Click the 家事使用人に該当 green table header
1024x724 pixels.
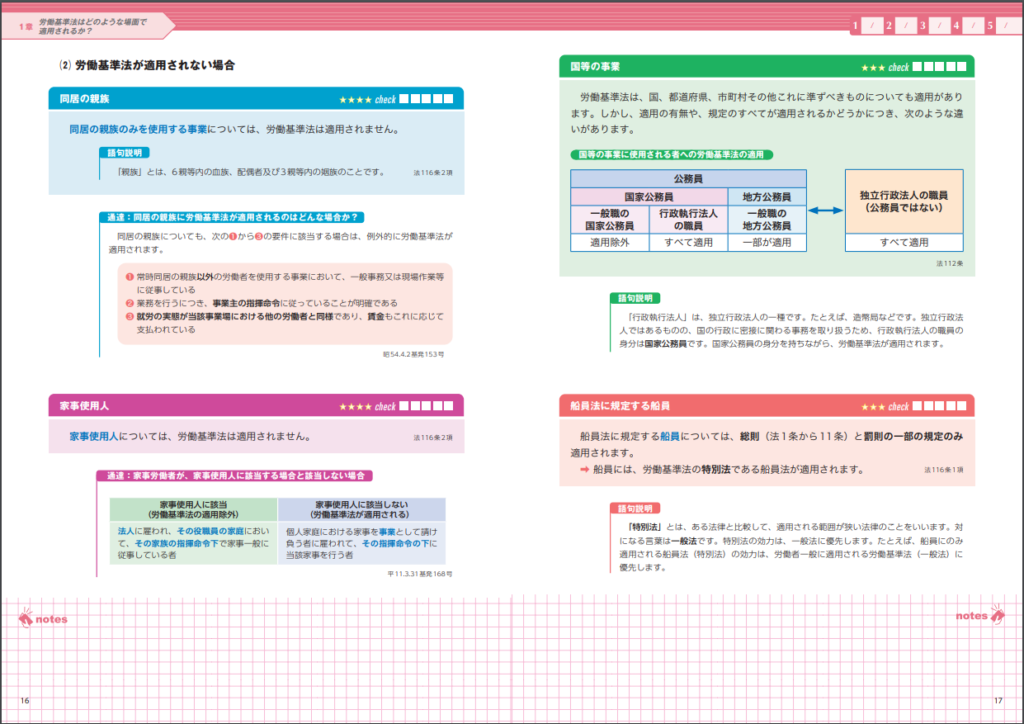click(x=193, y=509)
